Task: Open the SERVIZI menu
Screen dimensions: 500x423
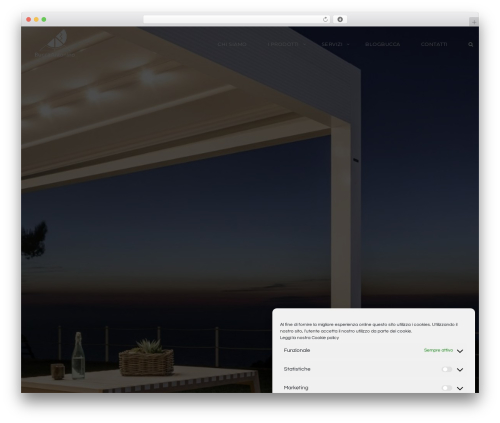Action: click(x=332, y=44)
